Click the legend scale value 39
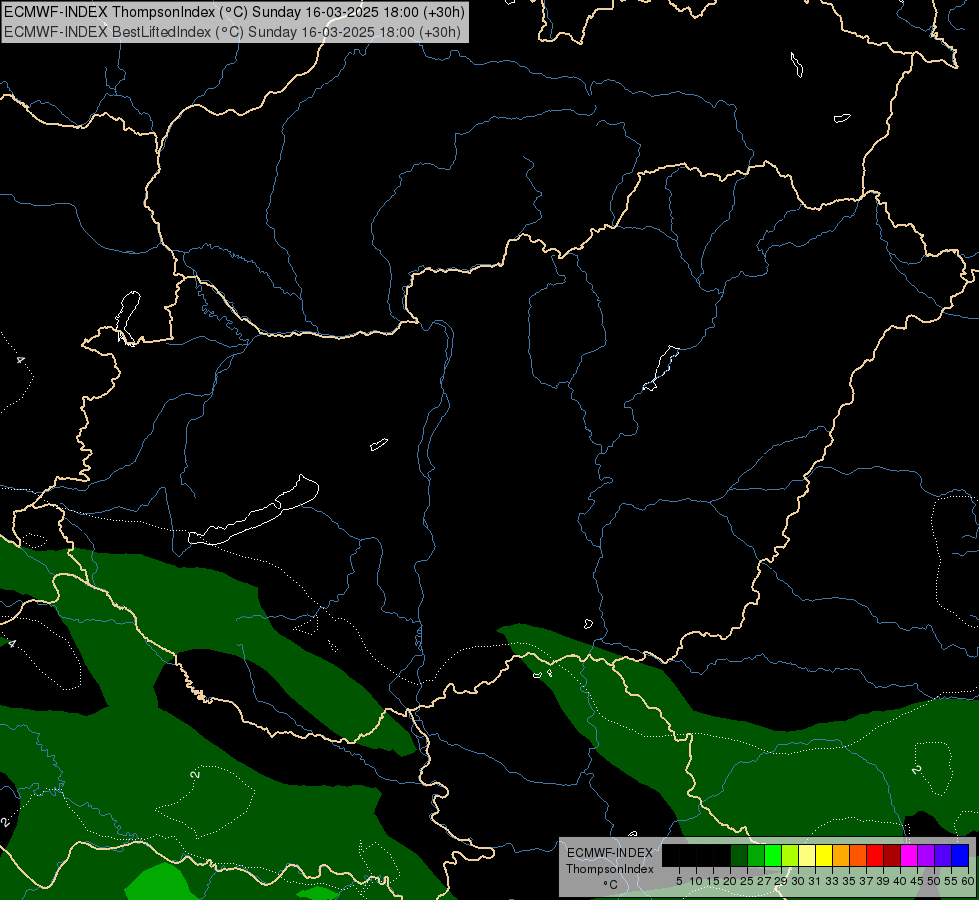This screenshot has height=900, width=979. (883, 881)
